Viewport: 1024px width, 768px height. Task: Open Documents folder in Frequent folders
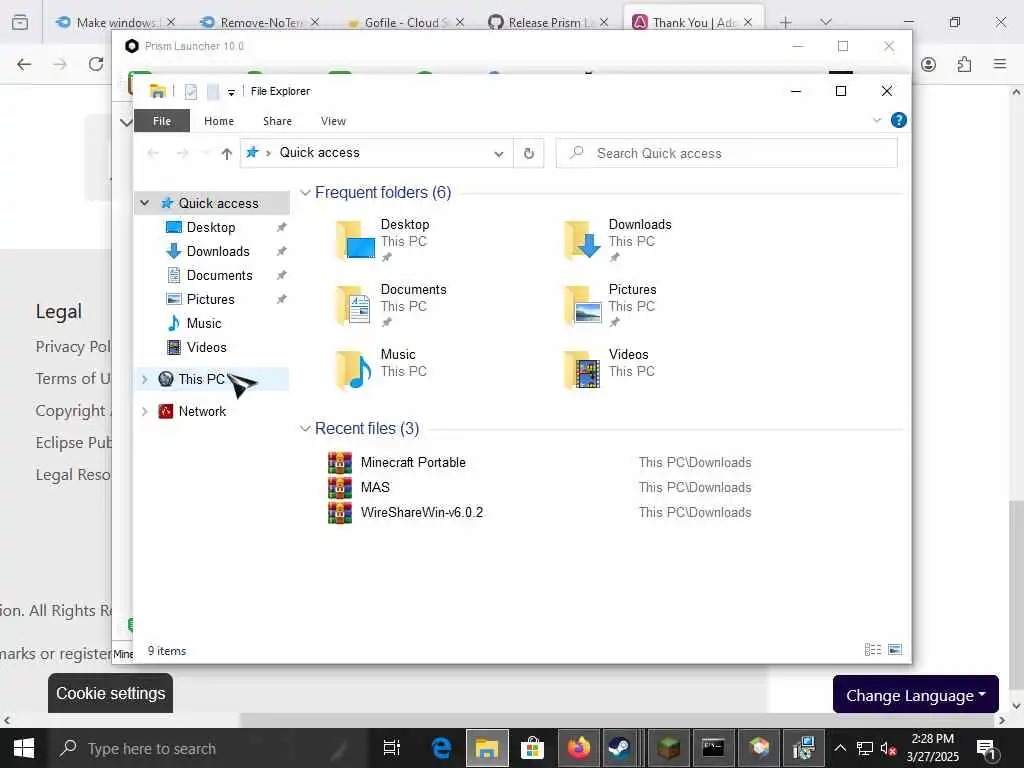(391, 305)
